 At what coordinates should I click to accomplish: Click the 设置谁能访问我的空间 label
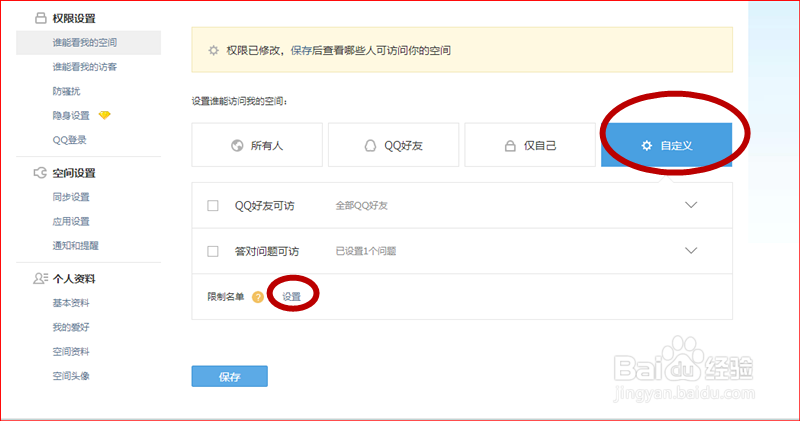239,101
